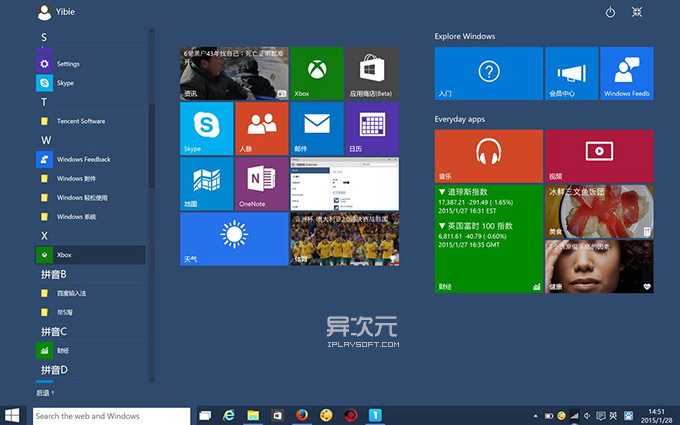Viewport: 680px width, 425px height.
Task: Expand the Windows 附件 folder
Action: click(90, 178)
